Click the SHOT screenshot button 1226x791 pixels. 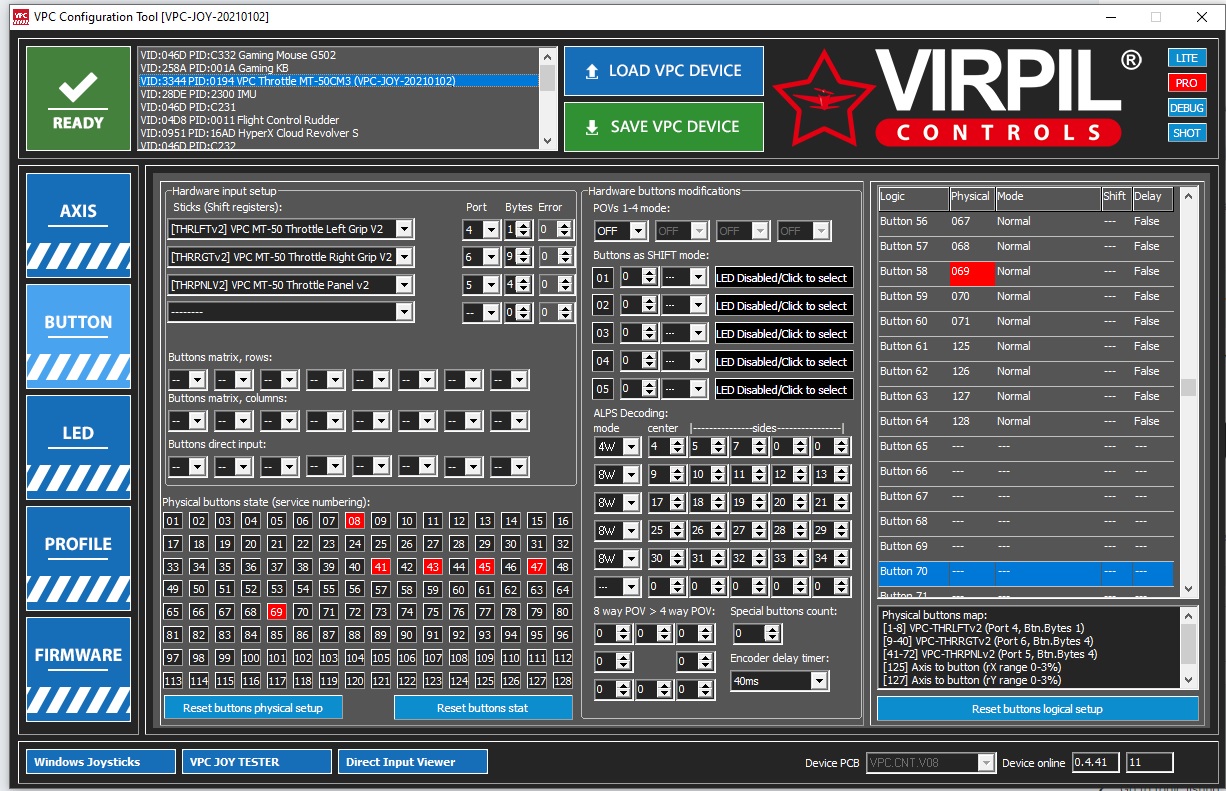[x=1186, y=133]
